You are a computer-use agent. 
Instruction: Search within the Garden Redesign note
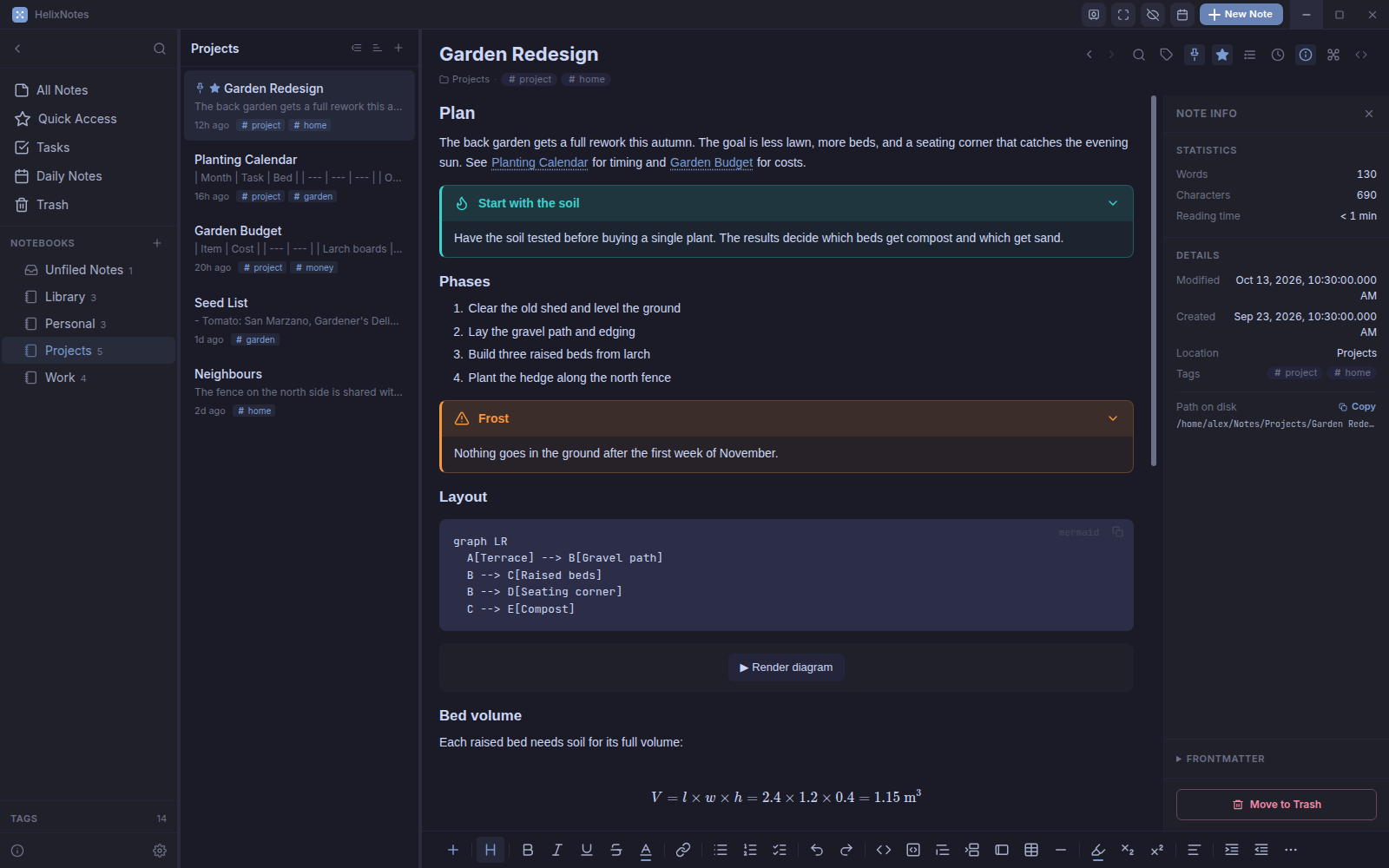(x=1139, y=55)
